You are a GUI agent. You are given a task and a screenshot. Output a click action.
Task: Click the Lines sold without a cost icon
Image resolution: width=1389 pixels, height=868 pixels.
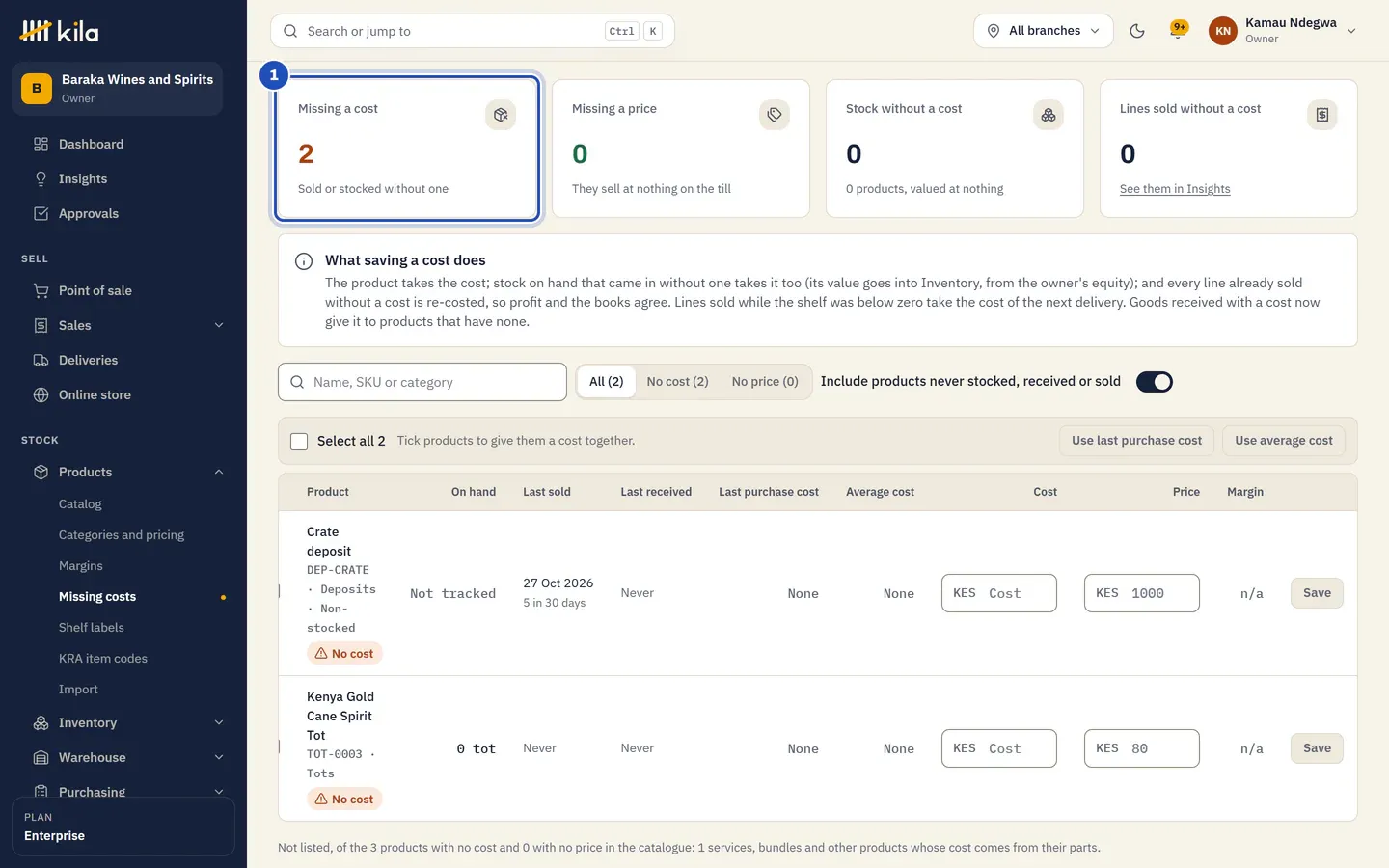click(x=1322, y=115)
